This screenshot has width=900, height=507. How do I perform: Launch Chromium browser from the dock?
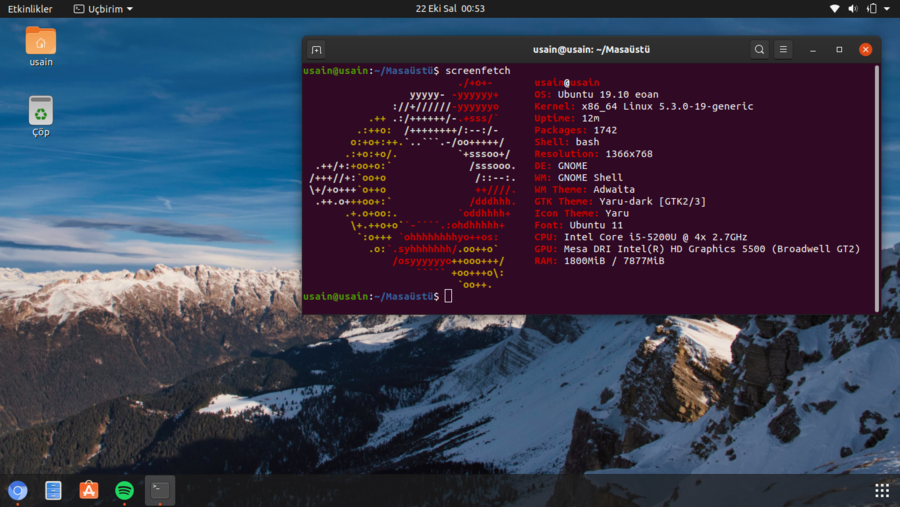coord(18,490)
